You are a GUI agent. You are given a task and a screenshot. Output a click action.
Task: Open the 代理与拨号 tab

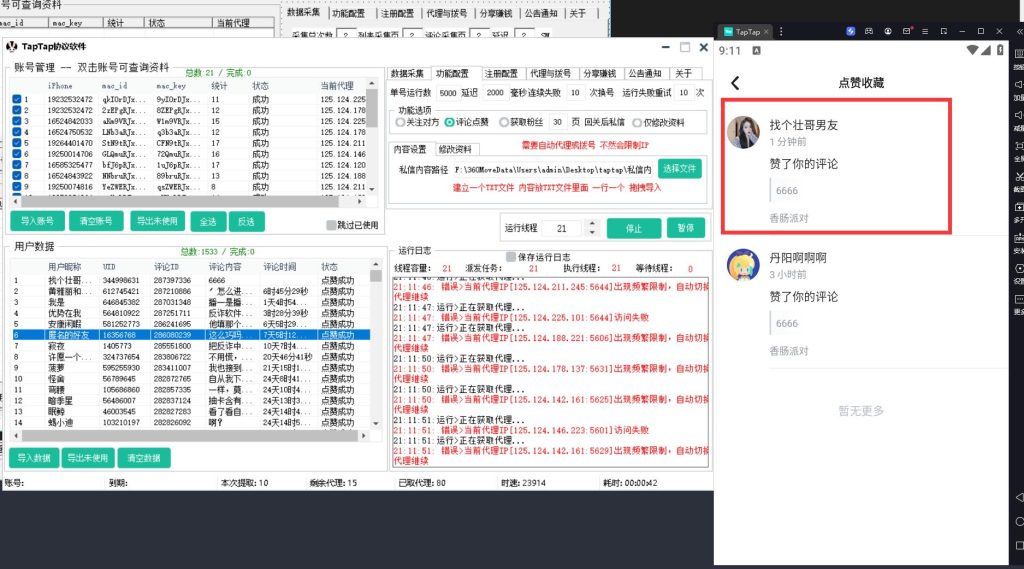pyautogui.click(x=550, y=73)
